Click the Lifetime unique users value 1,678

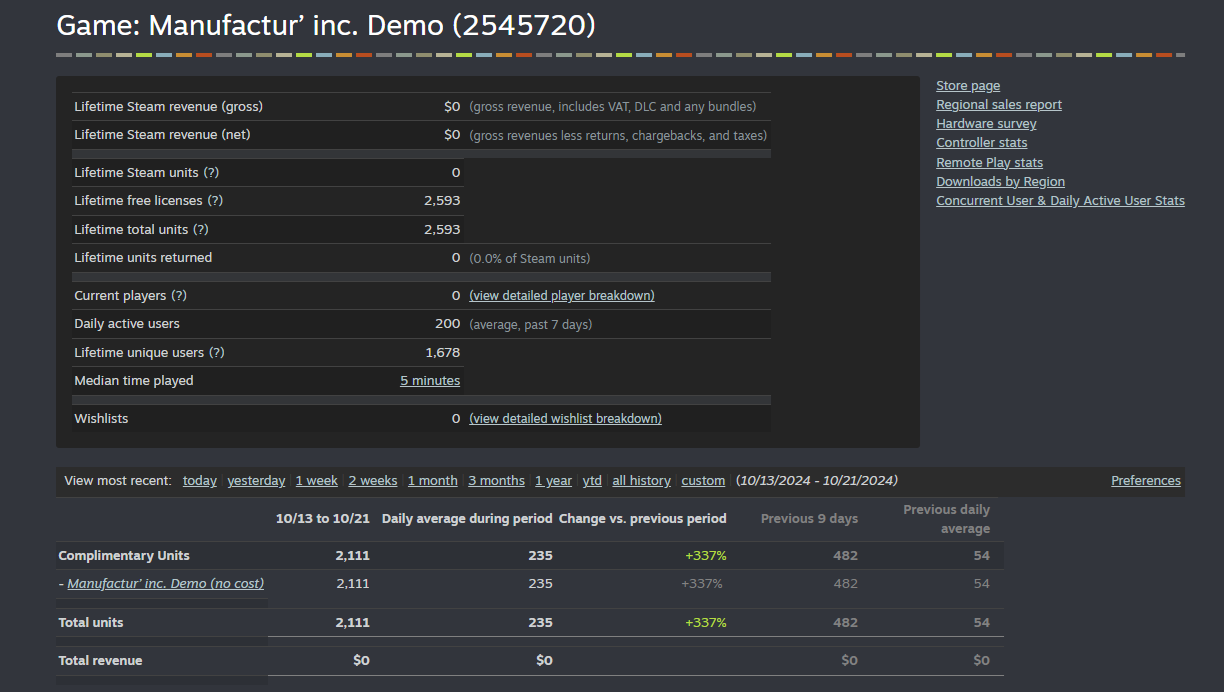pyautogui.click(x=443, y=353)
